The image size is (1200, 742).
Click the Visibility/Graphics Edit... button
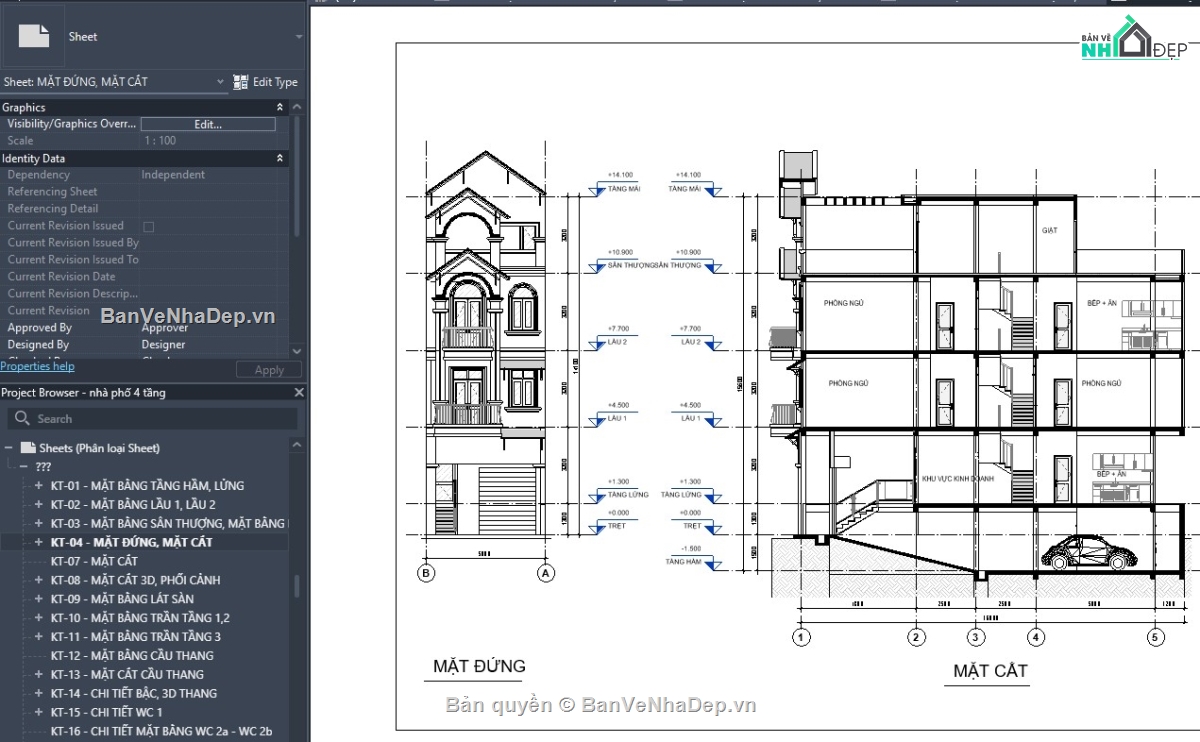[208, 124]
